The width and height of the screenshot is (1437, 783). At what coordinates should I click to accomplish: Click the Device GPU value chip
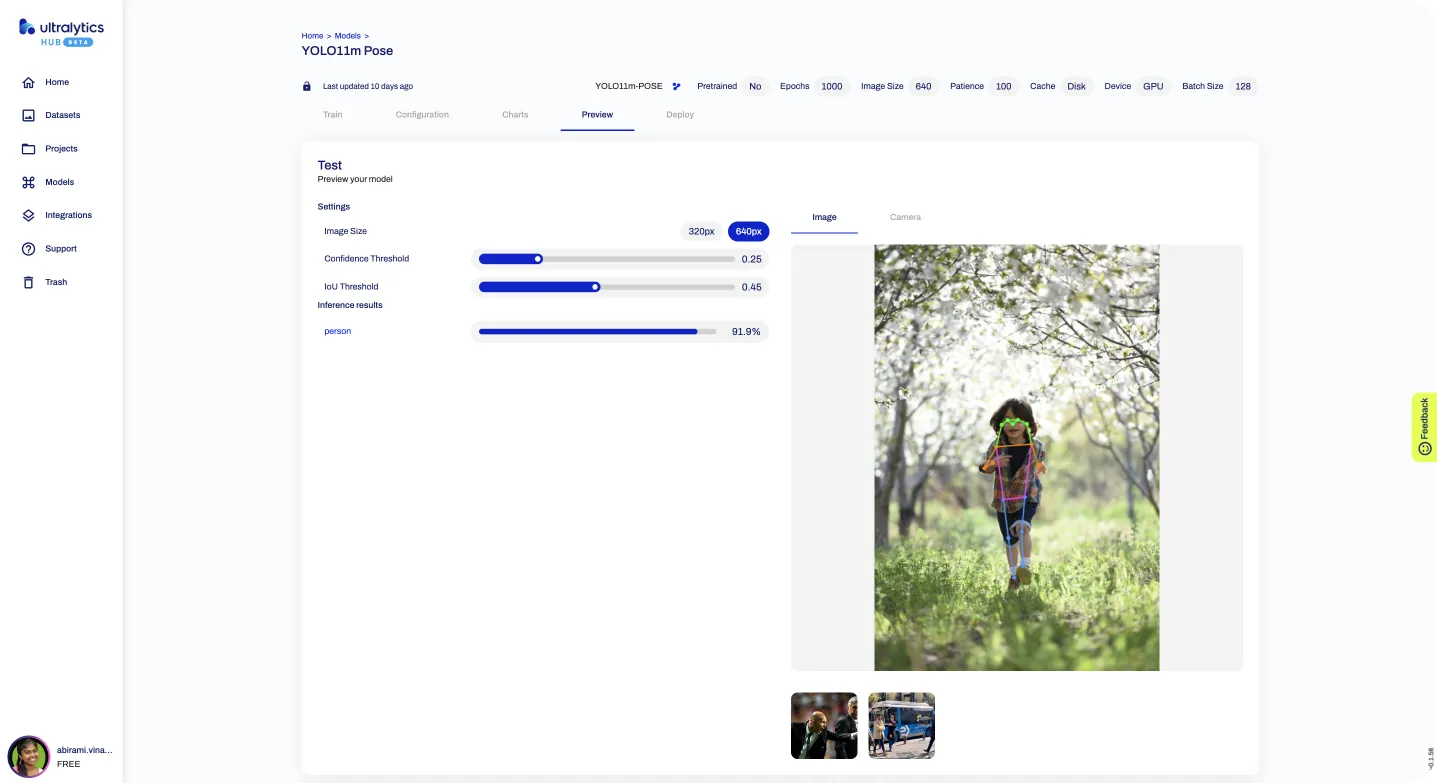1153,86
